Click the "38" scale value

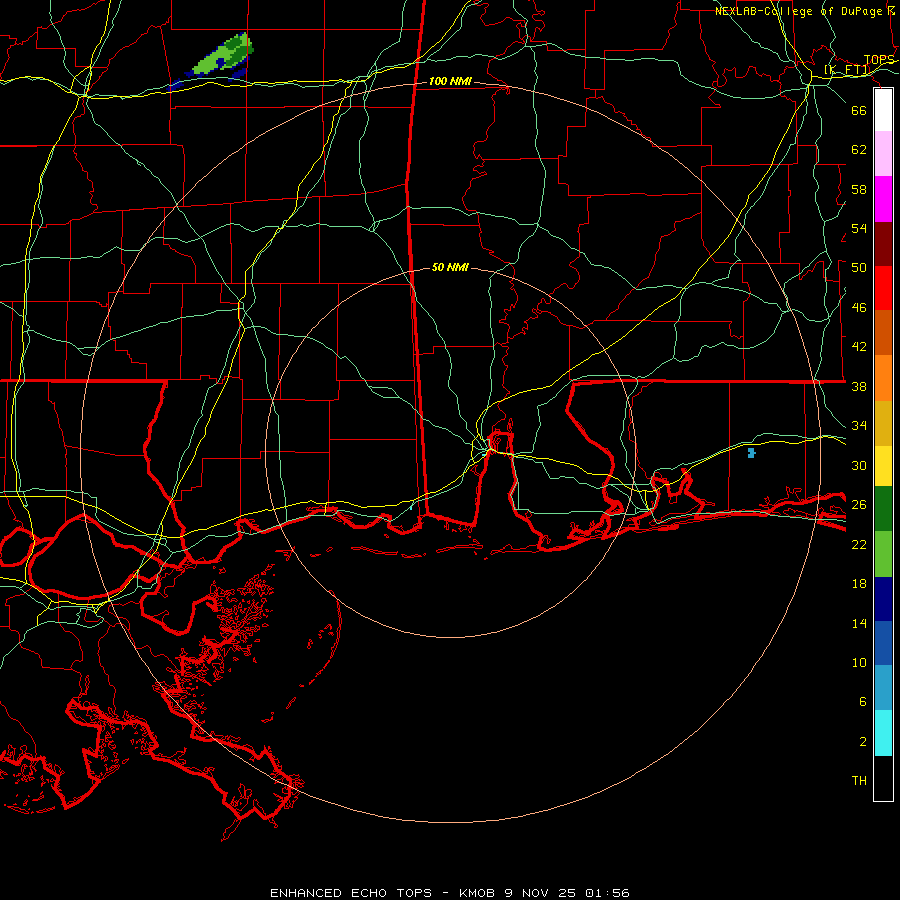tap(859, 386)
